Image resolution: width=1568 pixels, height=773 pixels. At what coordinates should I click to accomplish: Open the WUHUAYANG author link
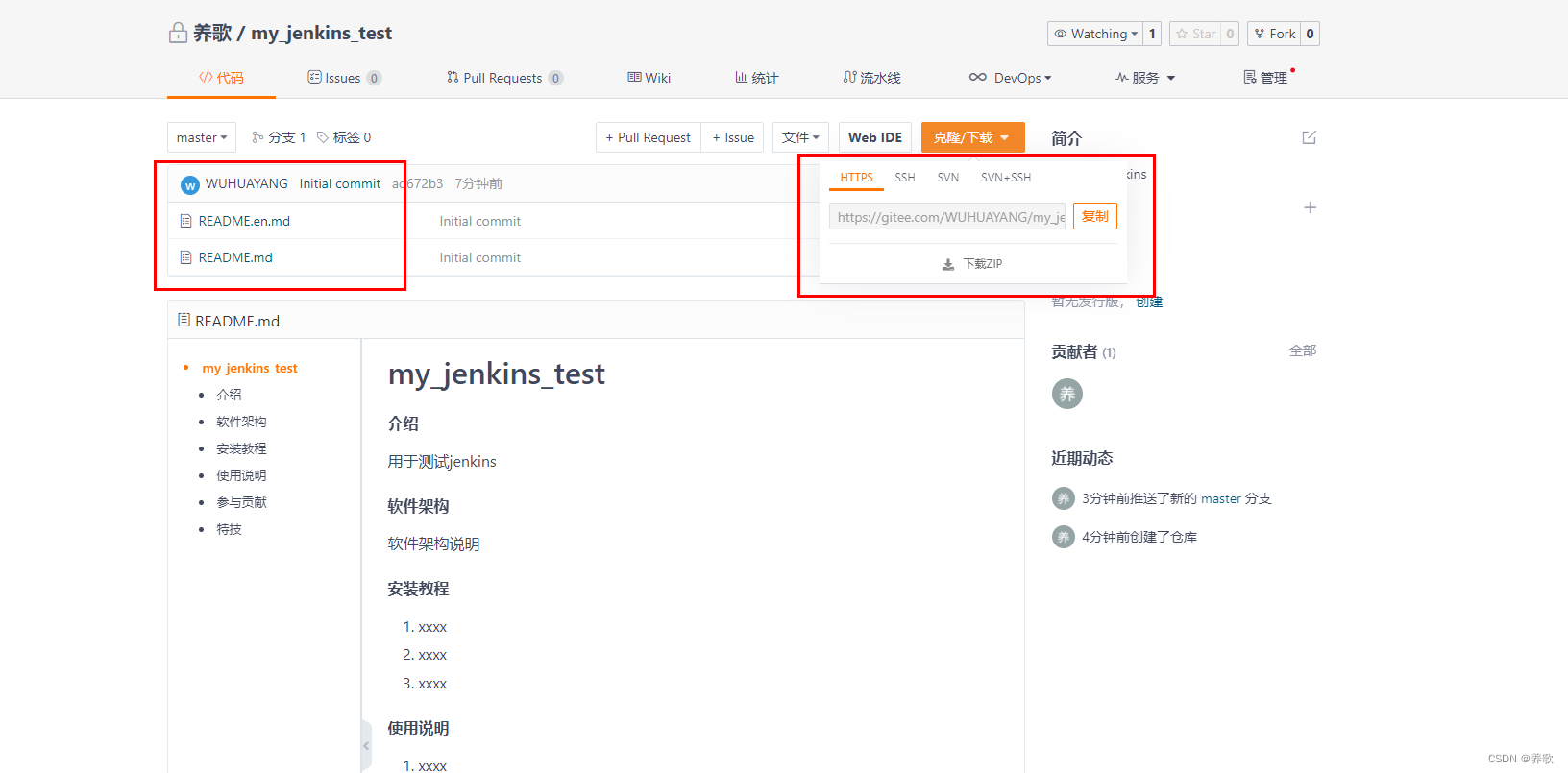pos(247,183)
